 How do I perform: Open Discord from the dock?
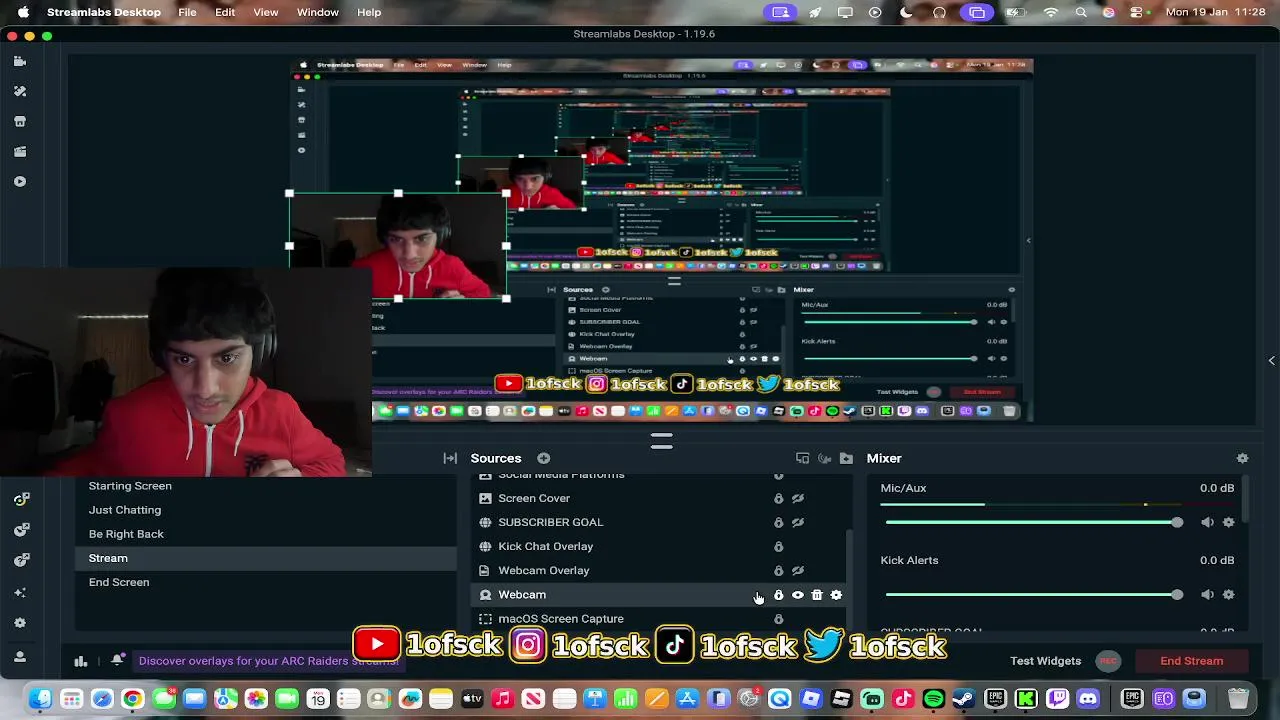[x=1088, y=699]
